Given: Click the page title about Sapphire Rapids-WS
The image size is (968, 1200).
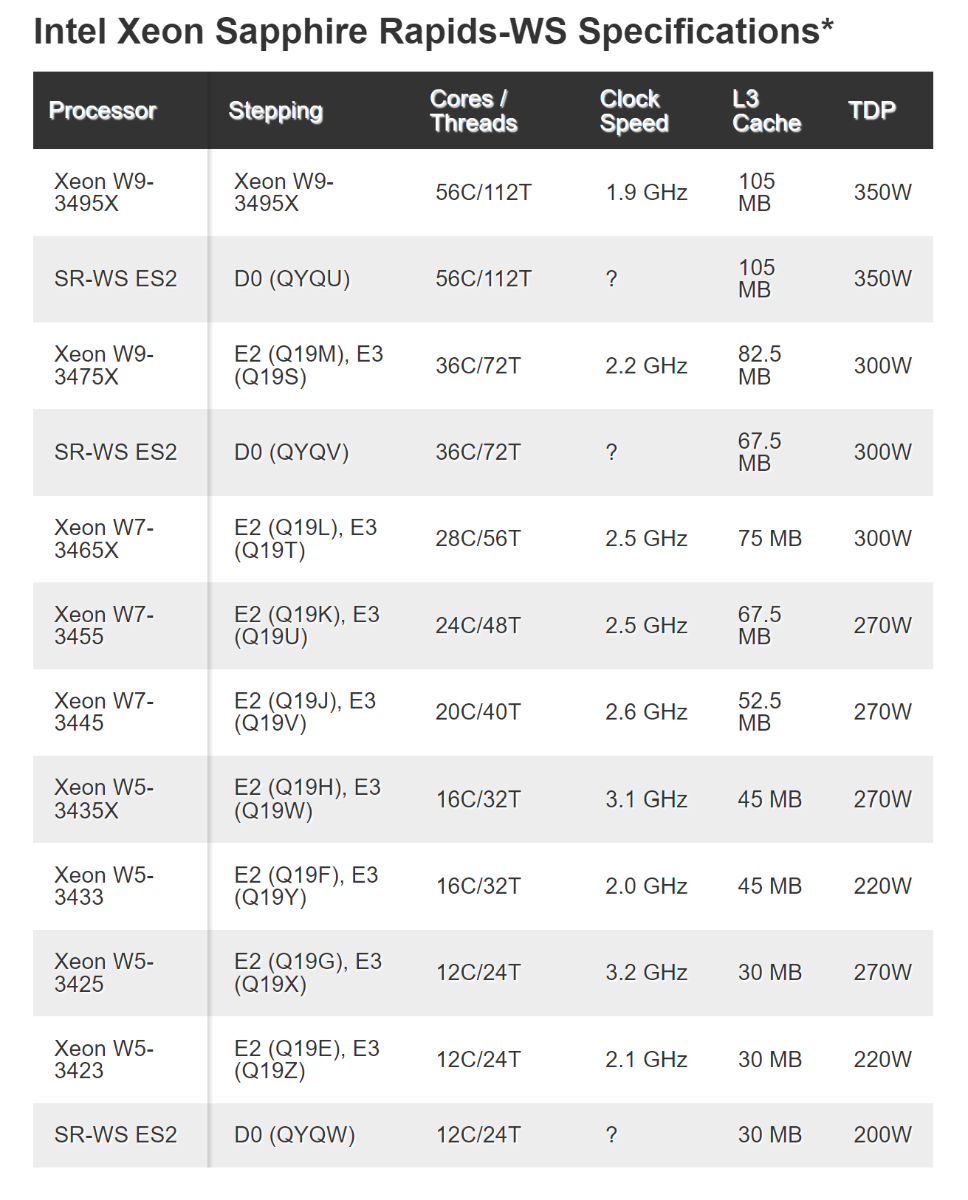Looking at the screenshot, I should [x=433, y=31].
